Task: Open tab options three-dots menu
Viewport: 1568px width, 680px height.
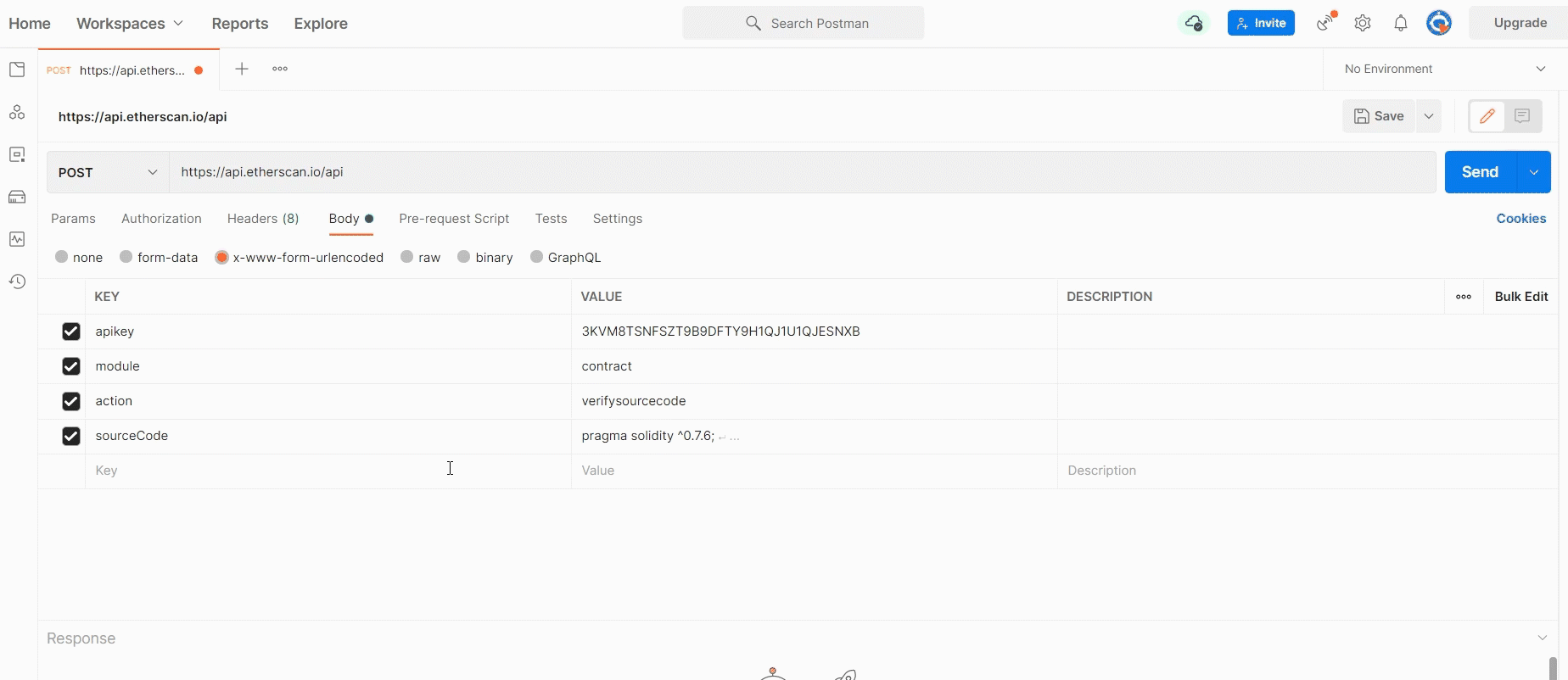Action: [280, 70]
